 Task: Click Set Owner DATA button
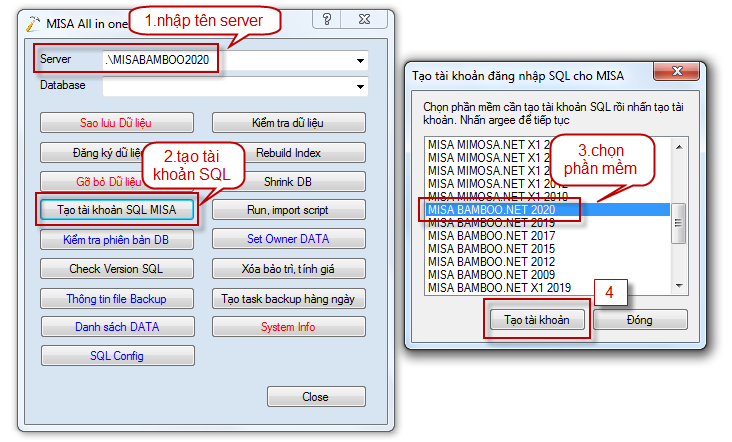click(289, 239)
